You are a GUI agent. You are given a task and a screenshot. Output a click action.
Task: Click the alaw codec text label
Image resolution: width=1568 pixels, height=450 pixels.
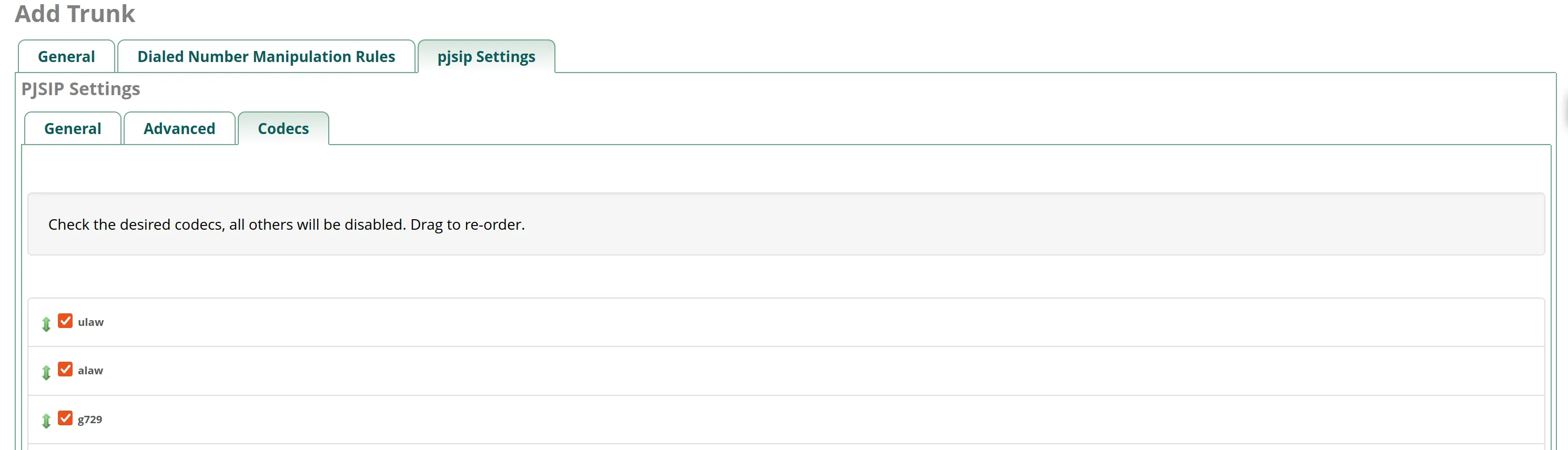click(90, 371)
